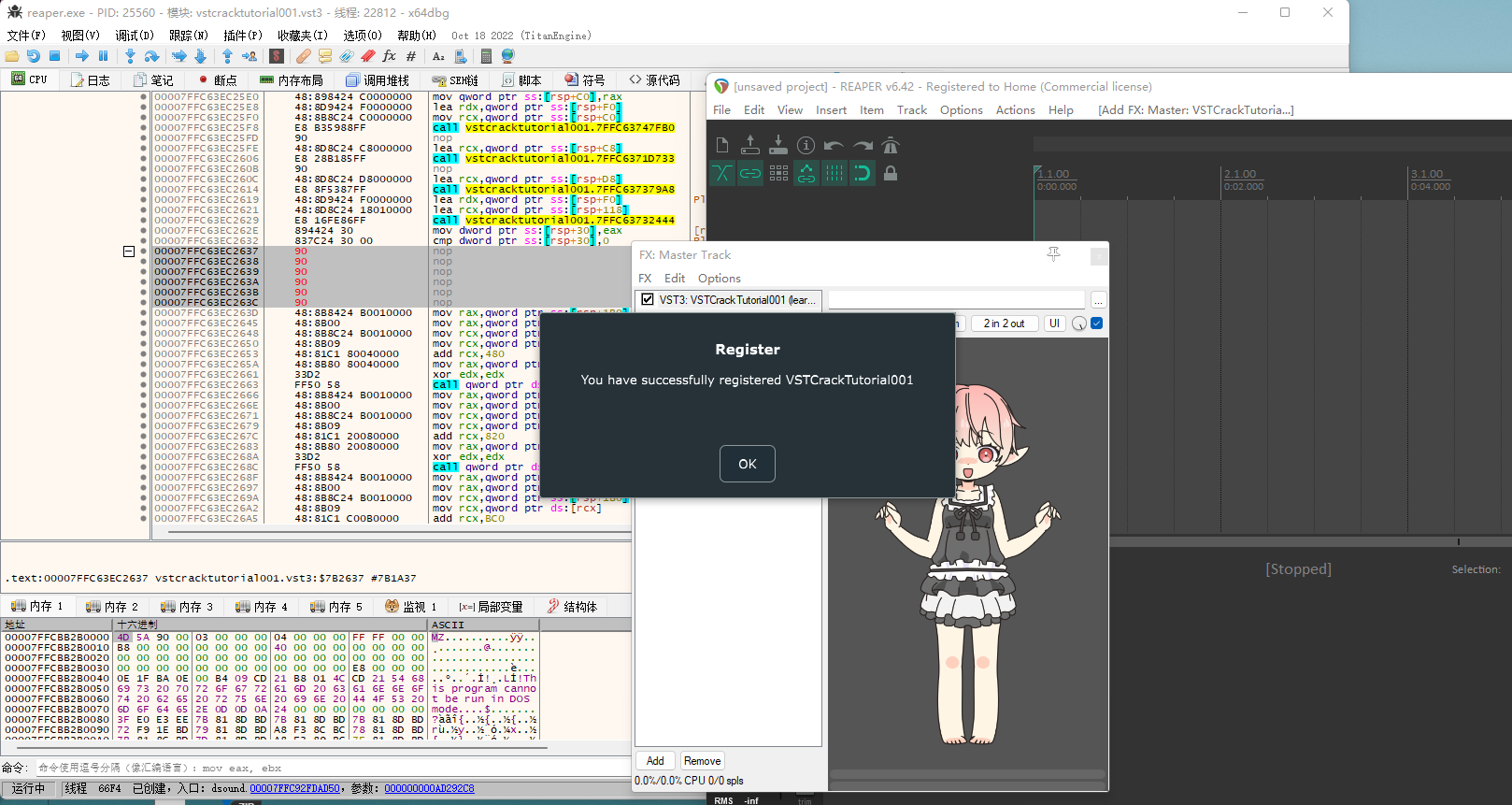Open the FX preset dropdown field

click(956, 300)
